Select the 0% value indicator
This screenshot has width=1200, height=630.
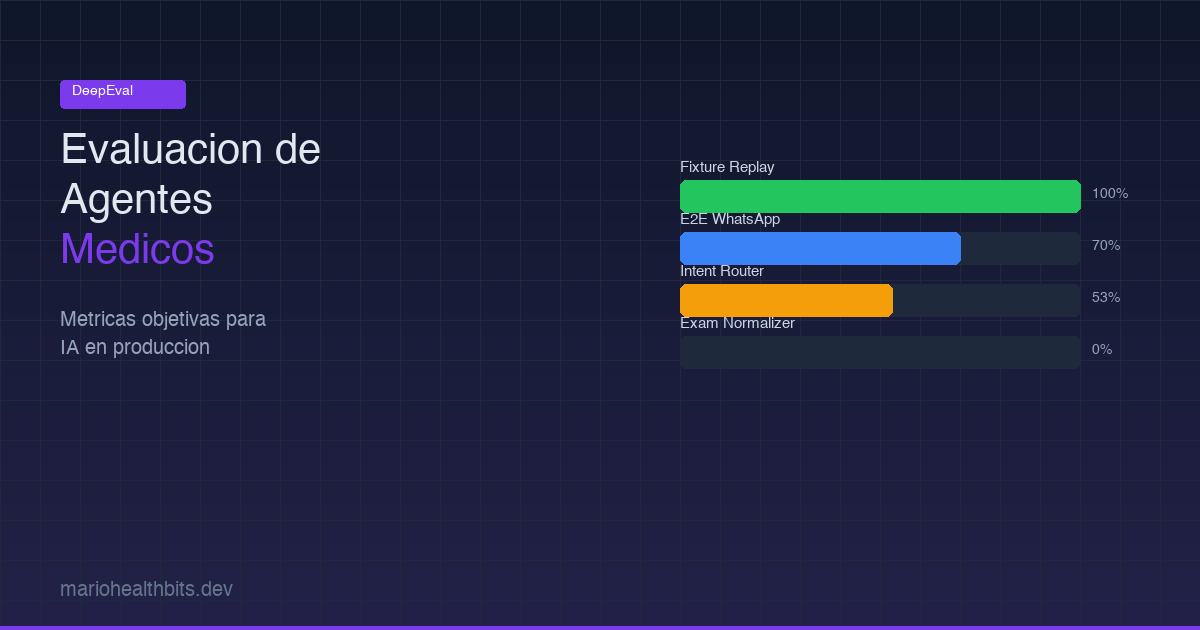1100,349
